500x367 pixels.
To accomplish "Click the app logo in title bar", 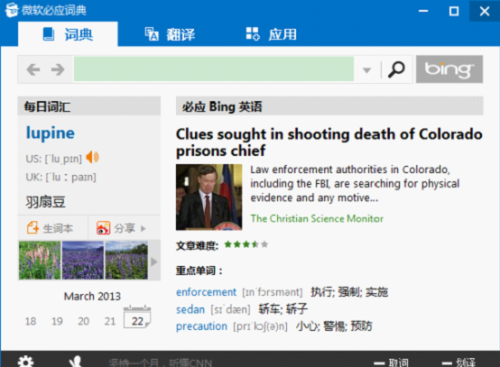I will click(11, 10).
